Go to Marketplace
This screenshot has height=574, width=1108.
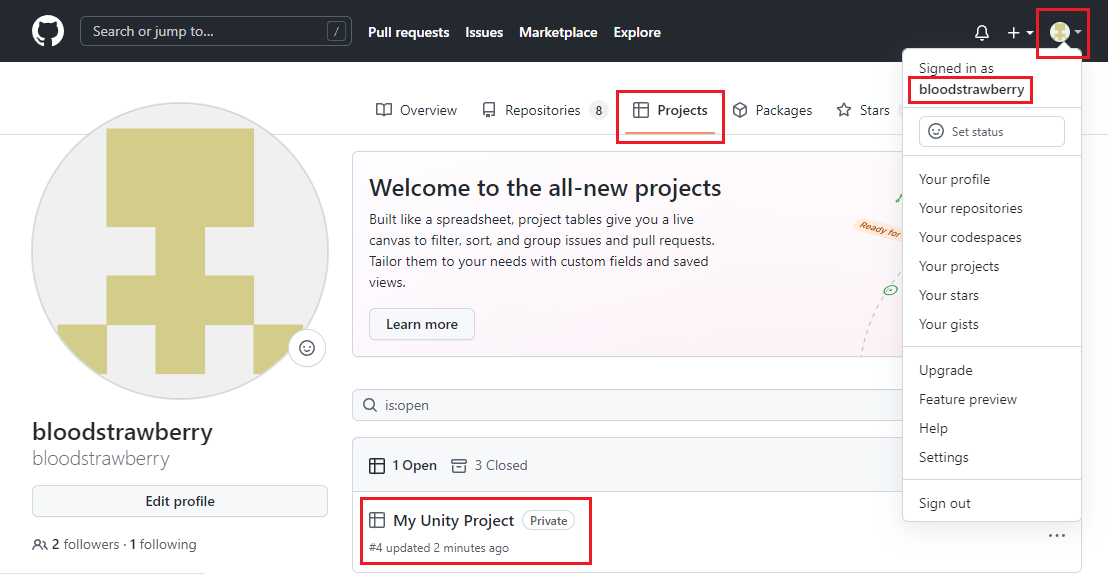pos(558,33)
